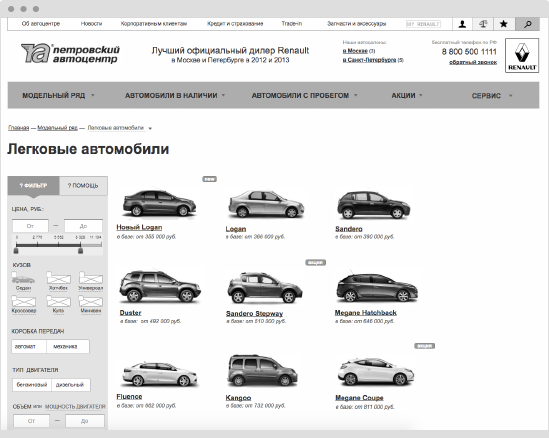
Task: Open Корпоративным клиентам menu item
Action: point(154,23)
